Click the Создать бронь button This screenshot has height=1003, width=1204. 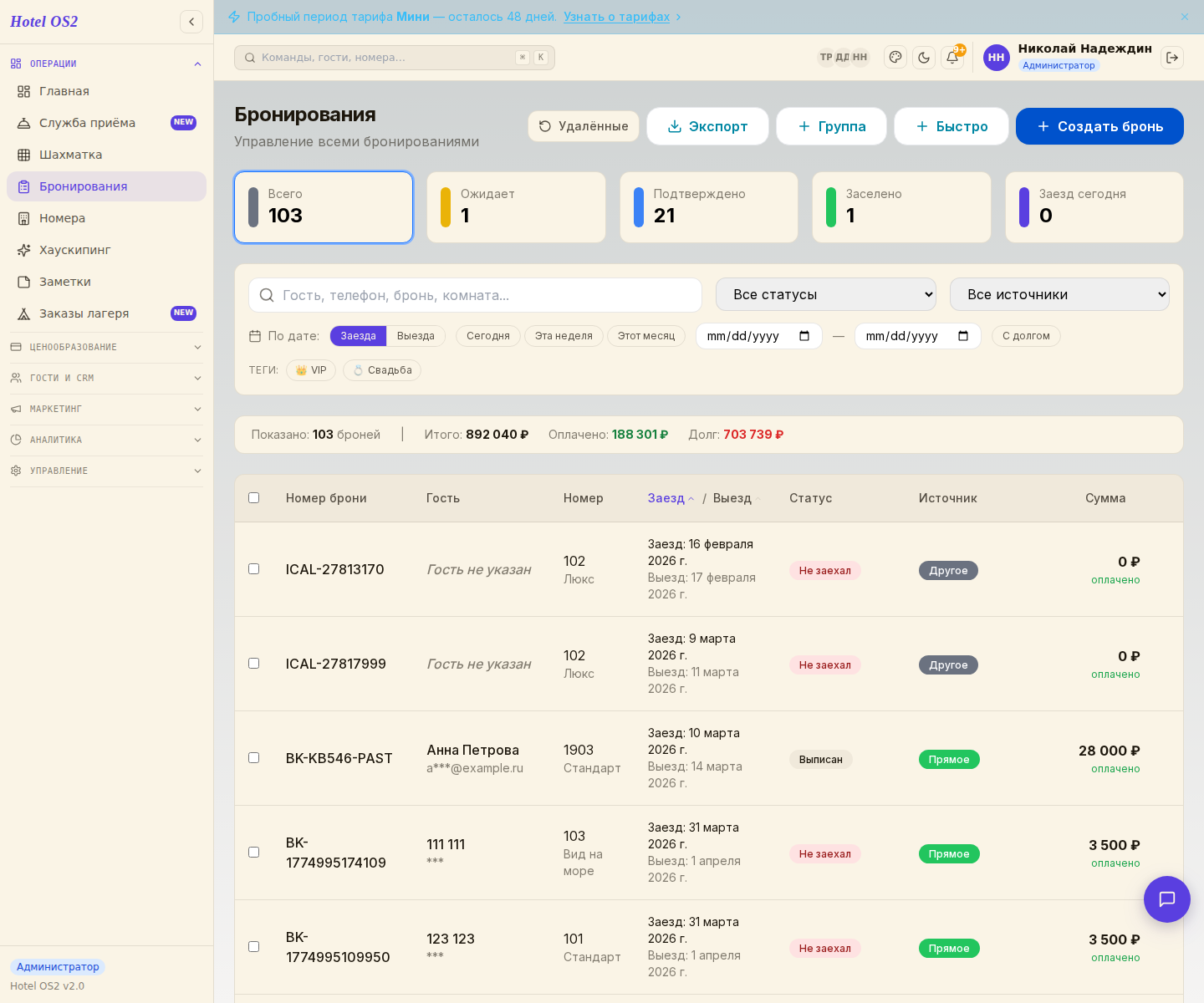tap(1099, 126)
